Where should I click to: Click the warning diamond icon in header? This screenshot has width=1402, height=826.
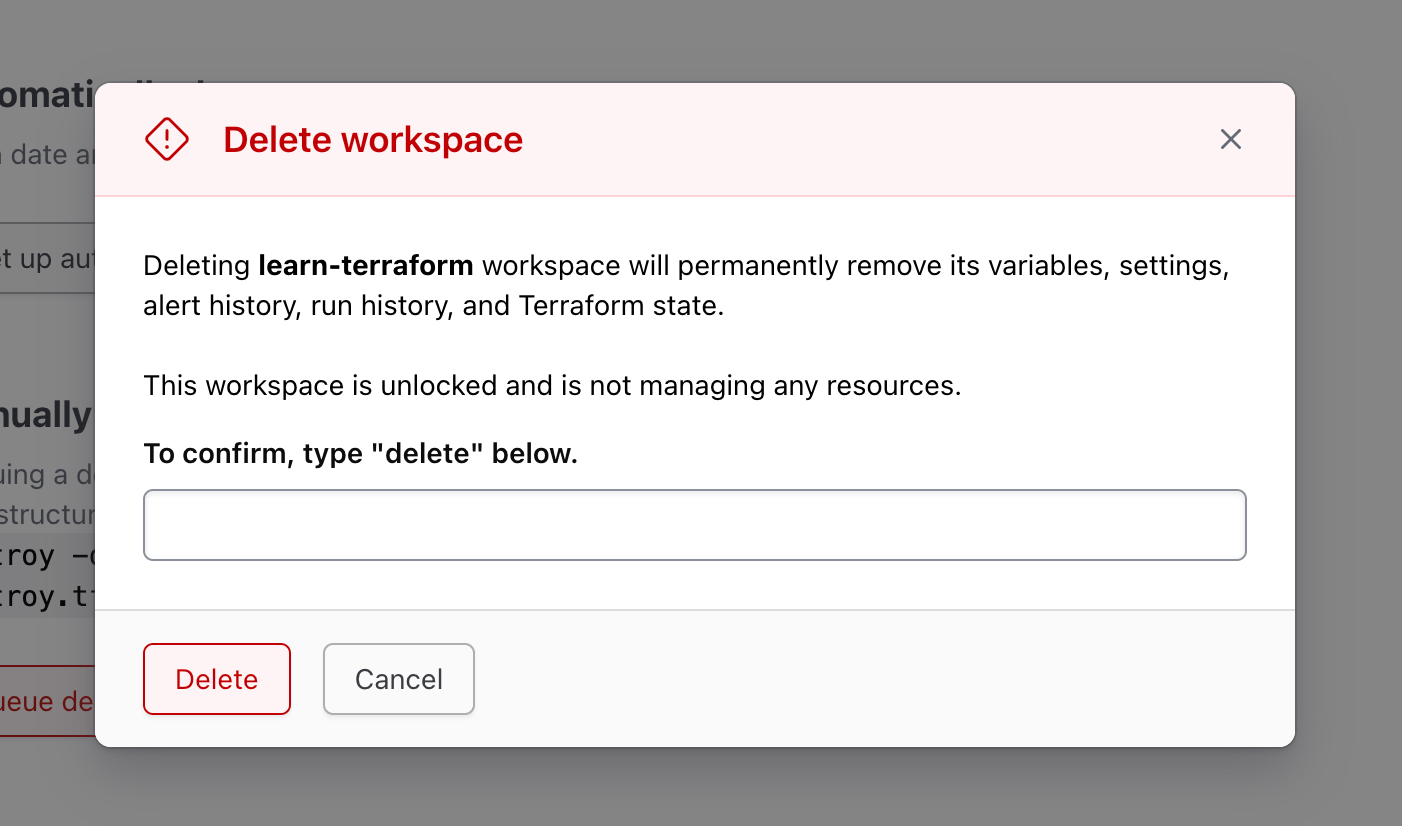[x=167, y=139]
